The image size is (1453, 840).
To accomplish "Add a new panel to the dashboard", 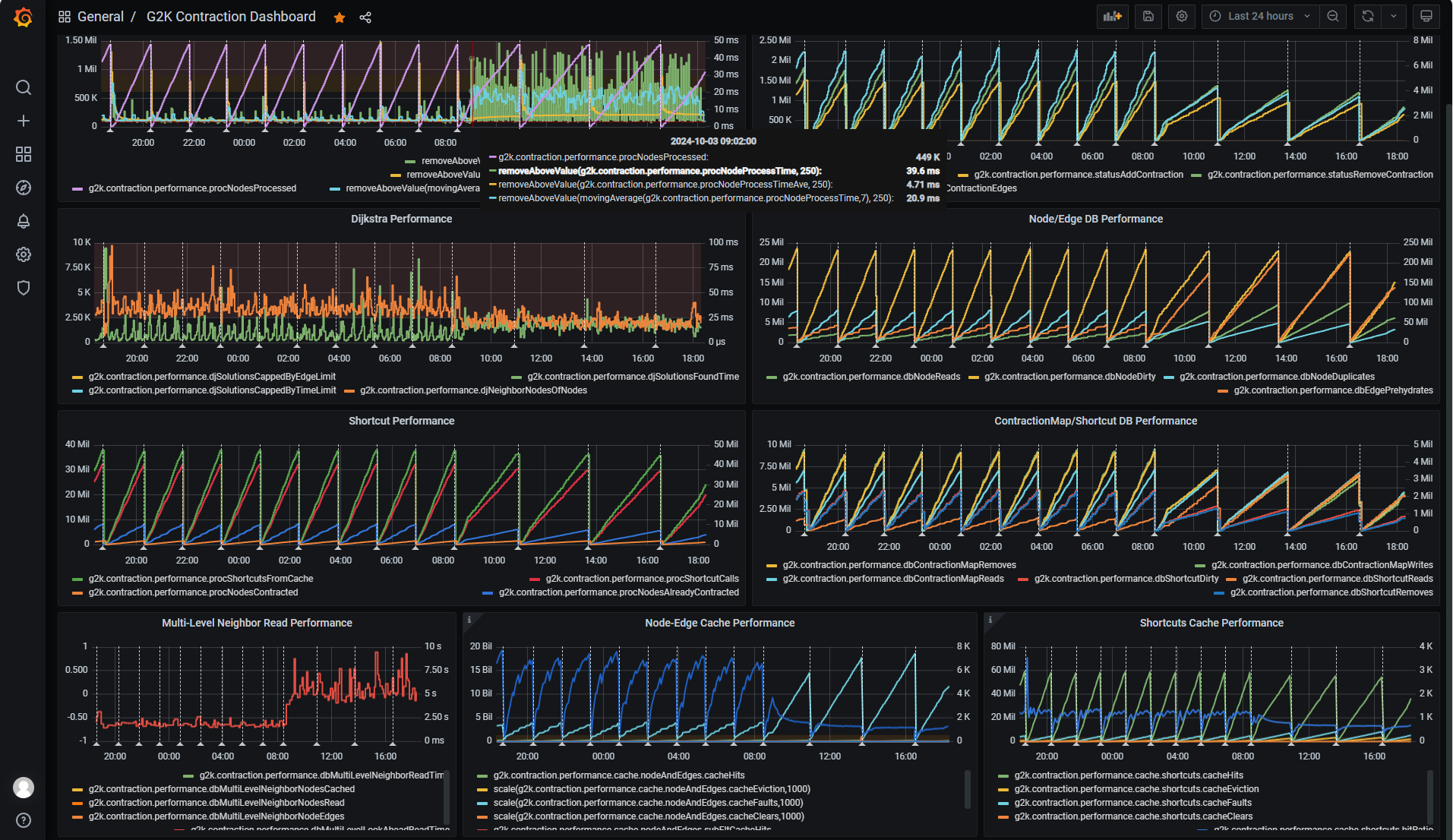I will coord(1113,16).
